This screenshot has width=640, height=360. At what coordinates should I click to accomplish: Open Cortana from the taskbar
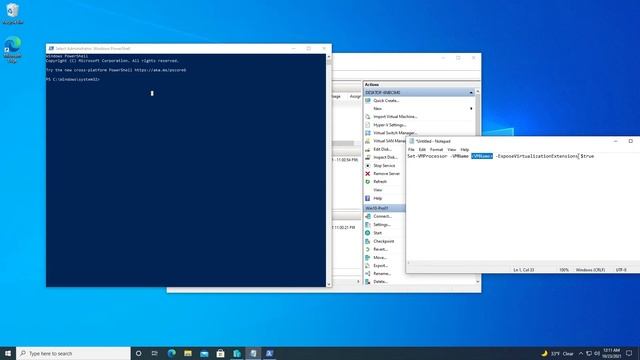[x=138, y=353]
